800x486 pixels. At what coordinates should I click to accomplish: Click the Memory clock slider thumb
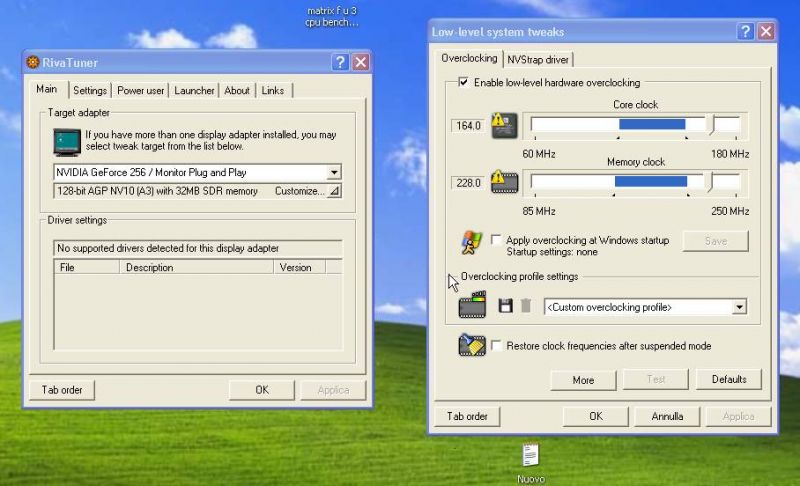(x=710, y=182)
